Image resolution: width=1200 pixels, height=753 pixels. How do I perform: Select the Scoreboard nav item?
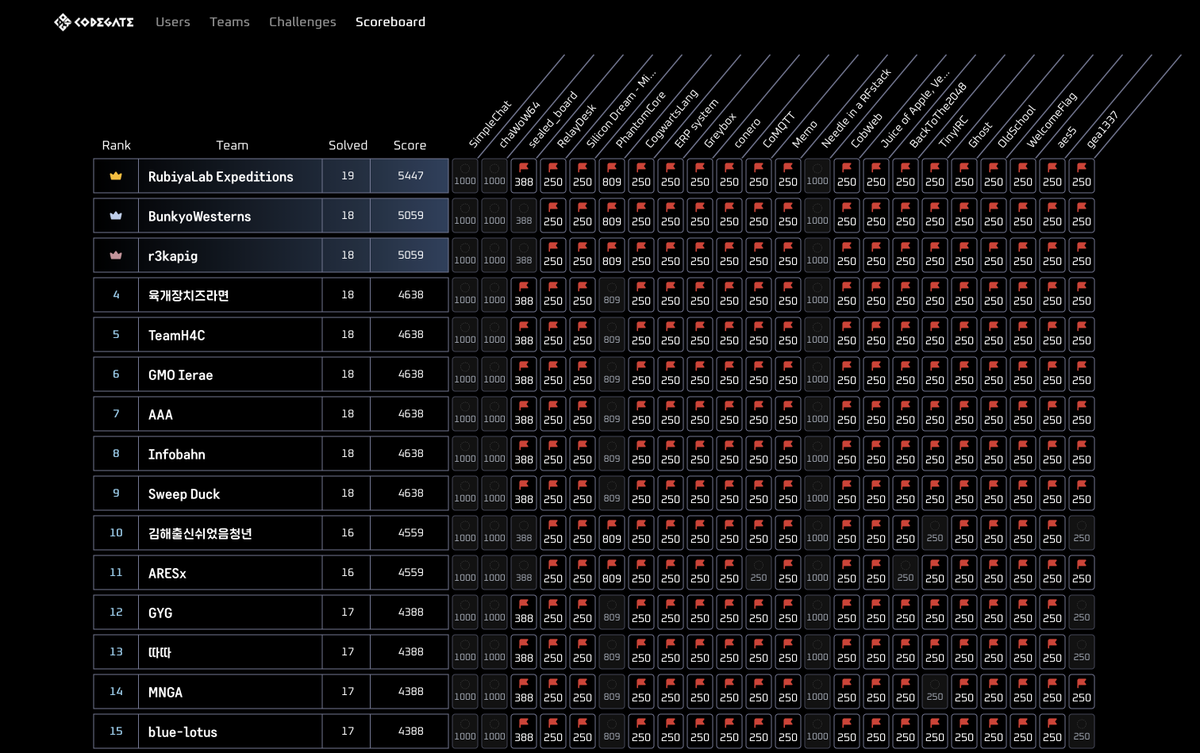(390, 22)
